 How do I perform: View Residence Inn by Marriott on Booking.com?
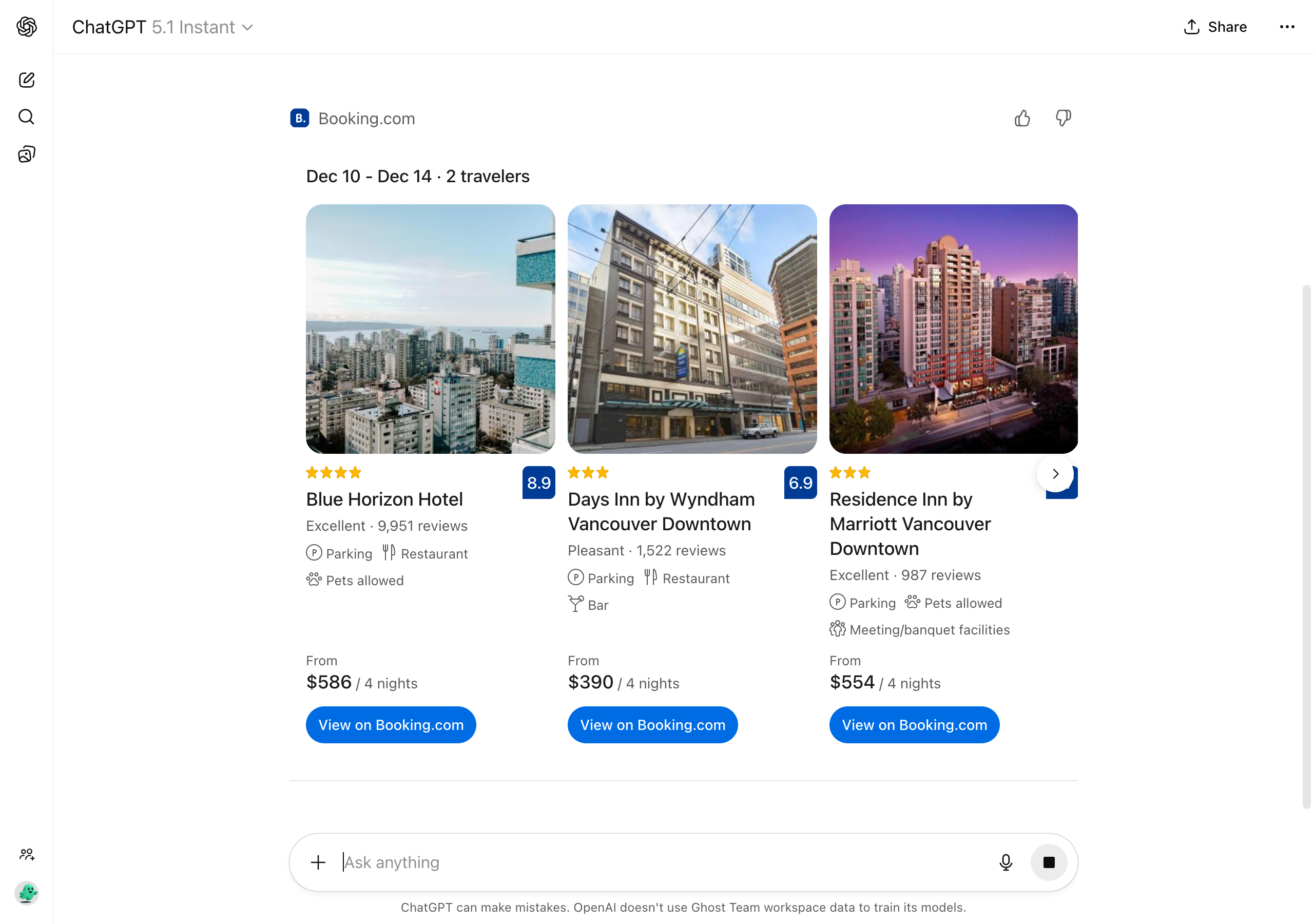click(915, 725)
